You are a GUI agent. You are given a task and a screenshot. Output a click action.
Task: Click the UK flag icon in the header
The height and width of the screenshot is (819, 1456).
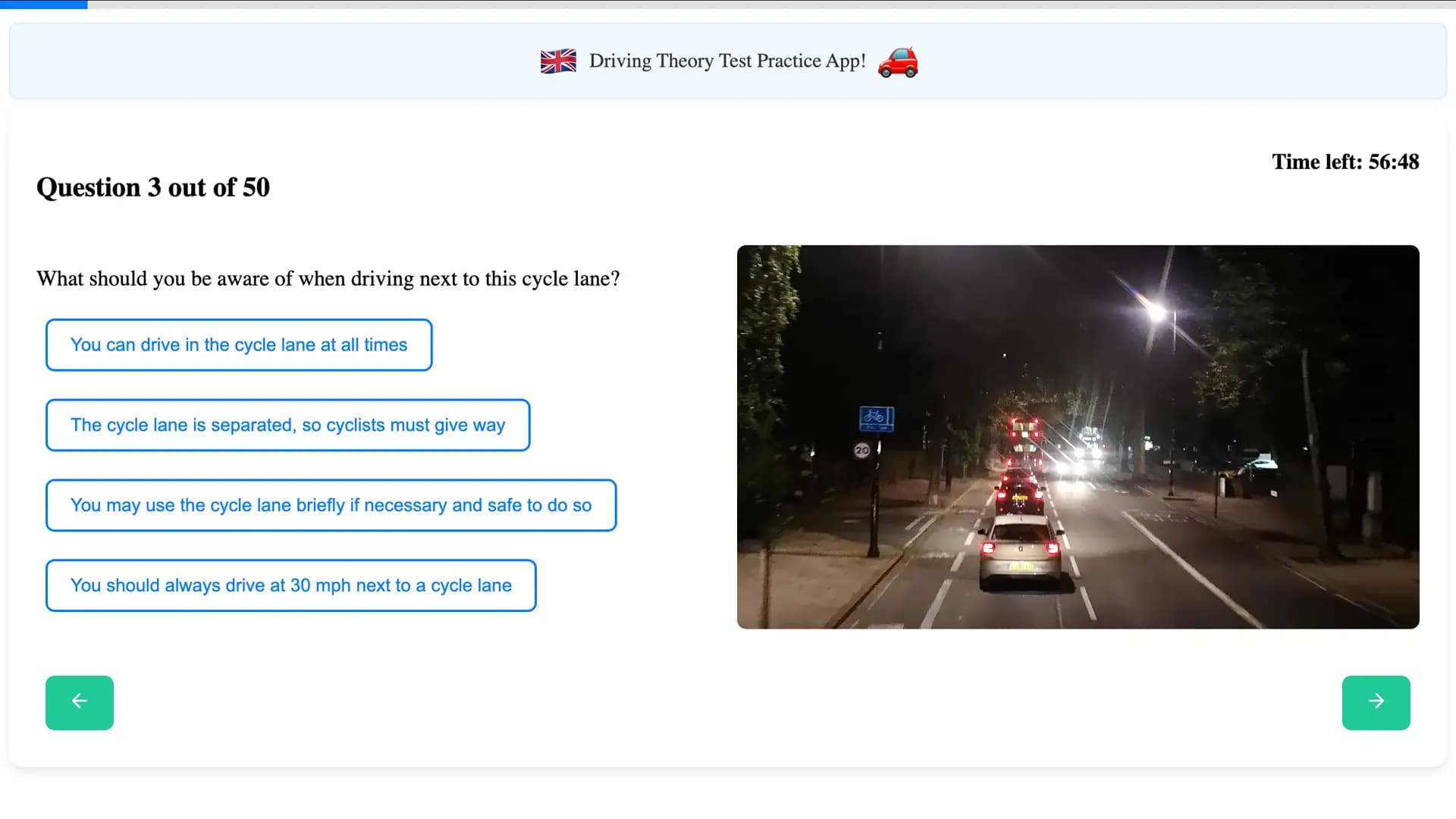click(x=558, y=61)
